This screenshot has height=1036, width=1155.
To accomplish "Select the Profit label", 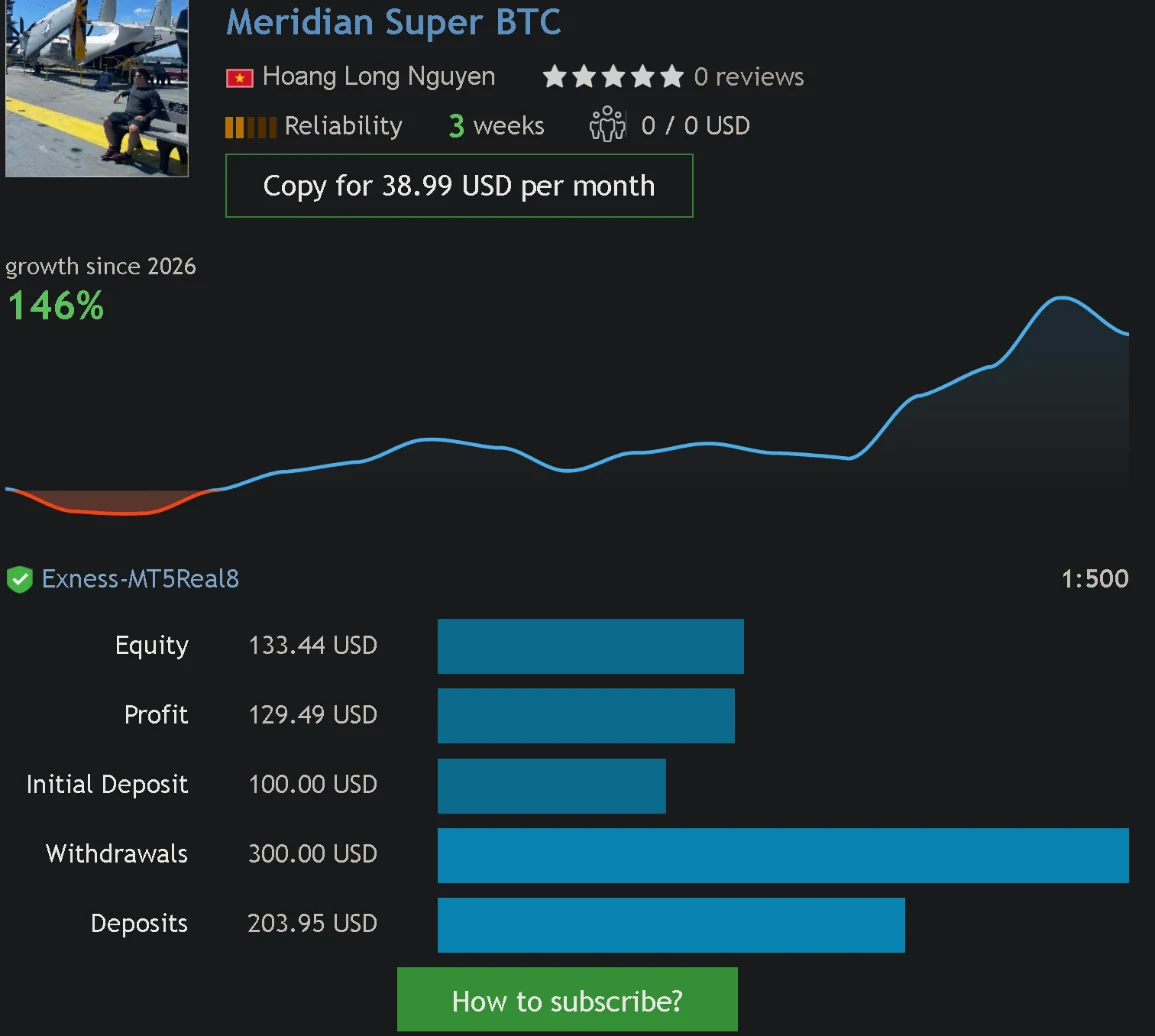I will coord(156,715).
